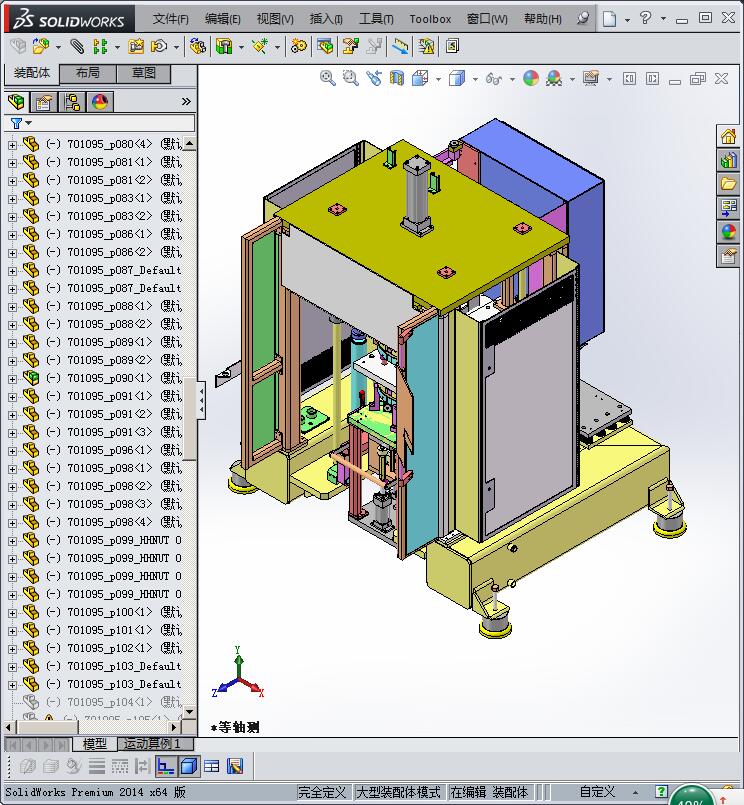This screenshot has width=744, height=805.
Task: Open the Linear Component Pattern tool
Action: pyautogui.click(x=100, y=47)
